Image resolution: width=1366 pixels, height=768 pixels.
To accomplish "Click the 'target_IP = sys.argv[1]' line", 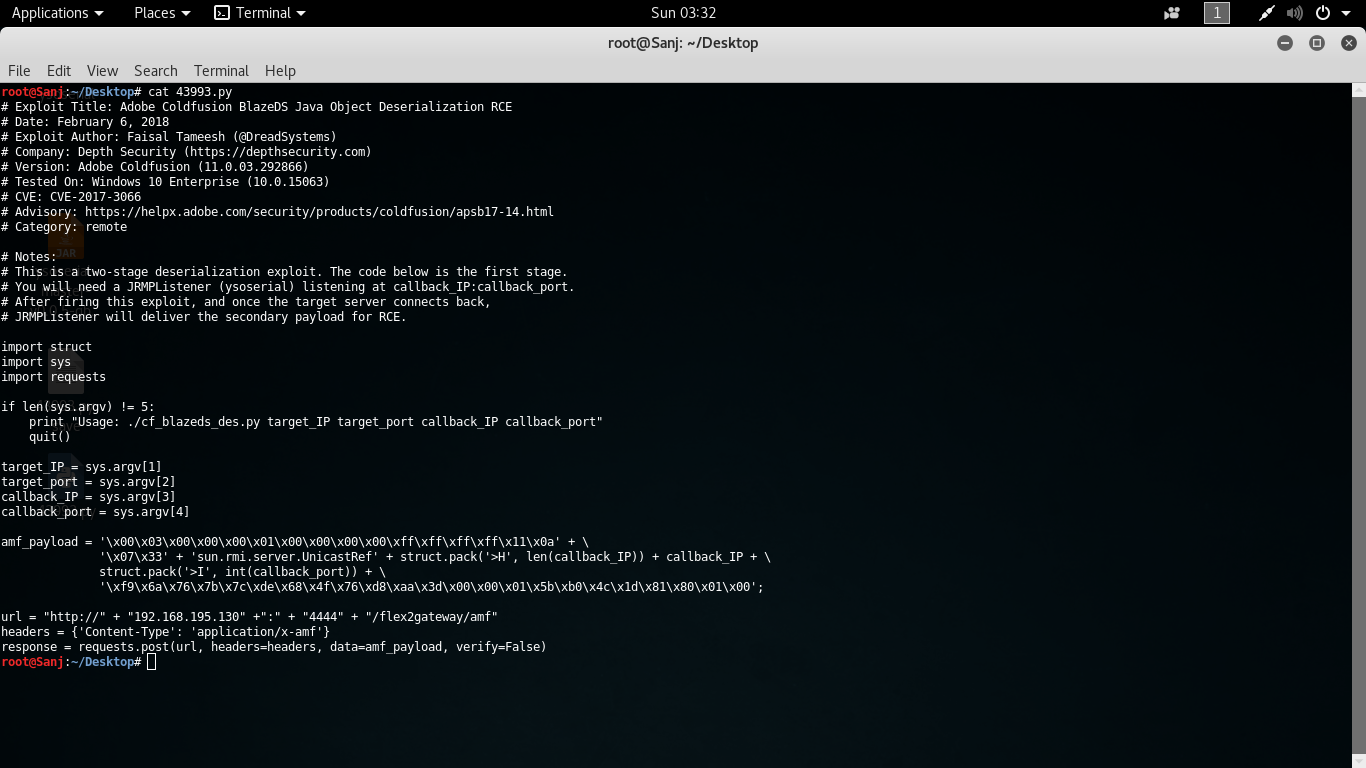I will coord(81,467).
